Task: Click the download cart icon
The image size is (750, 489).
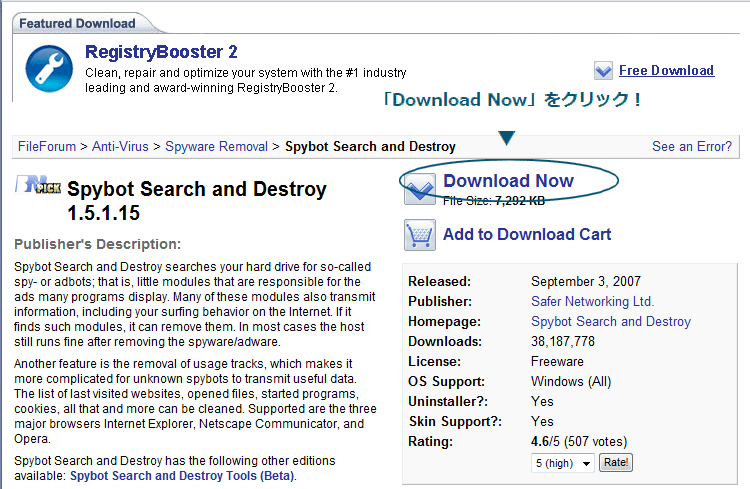Action: tap(419, 235)
